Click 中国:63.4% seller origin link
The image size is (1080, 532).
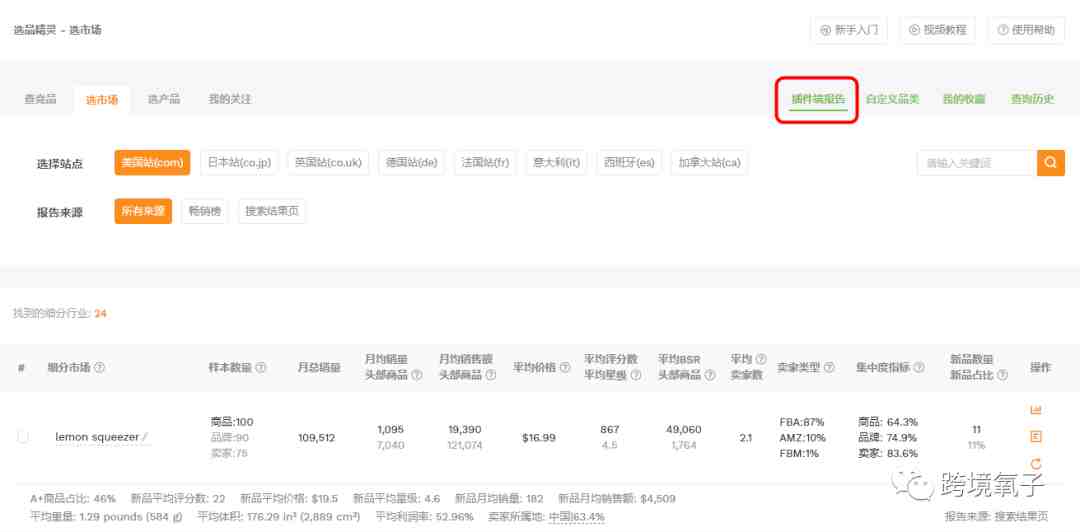click(x=577, y=517)
